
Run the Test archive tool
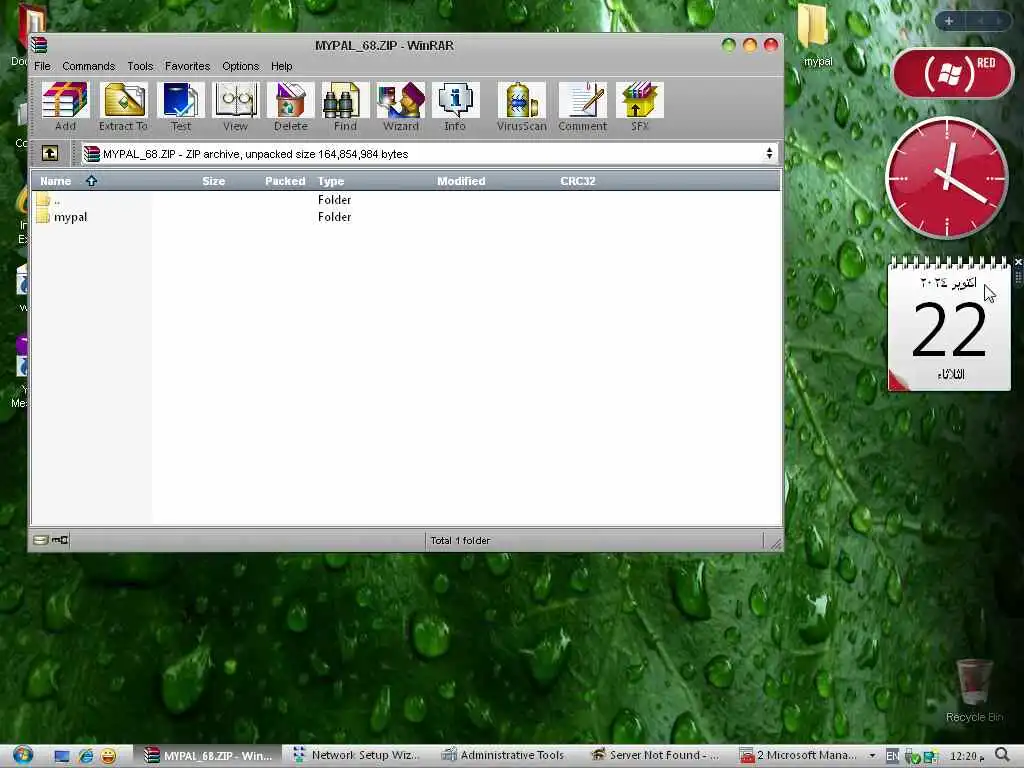coord(181,106)
